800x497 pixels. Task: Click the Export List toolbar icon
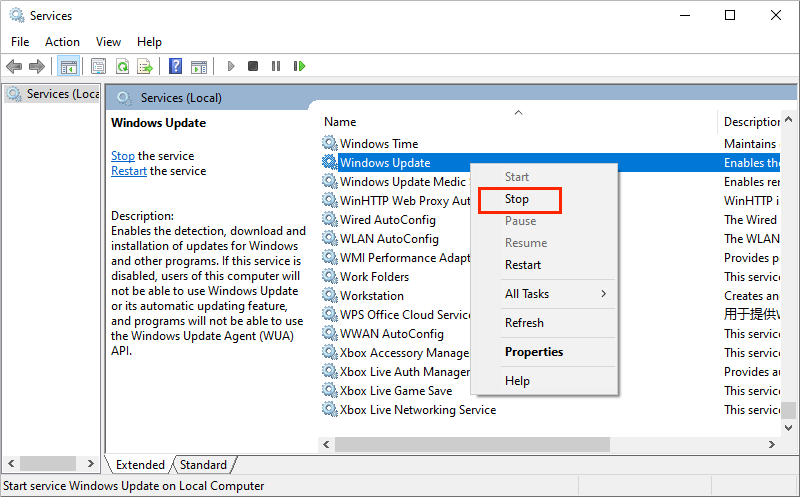(145, 66)
